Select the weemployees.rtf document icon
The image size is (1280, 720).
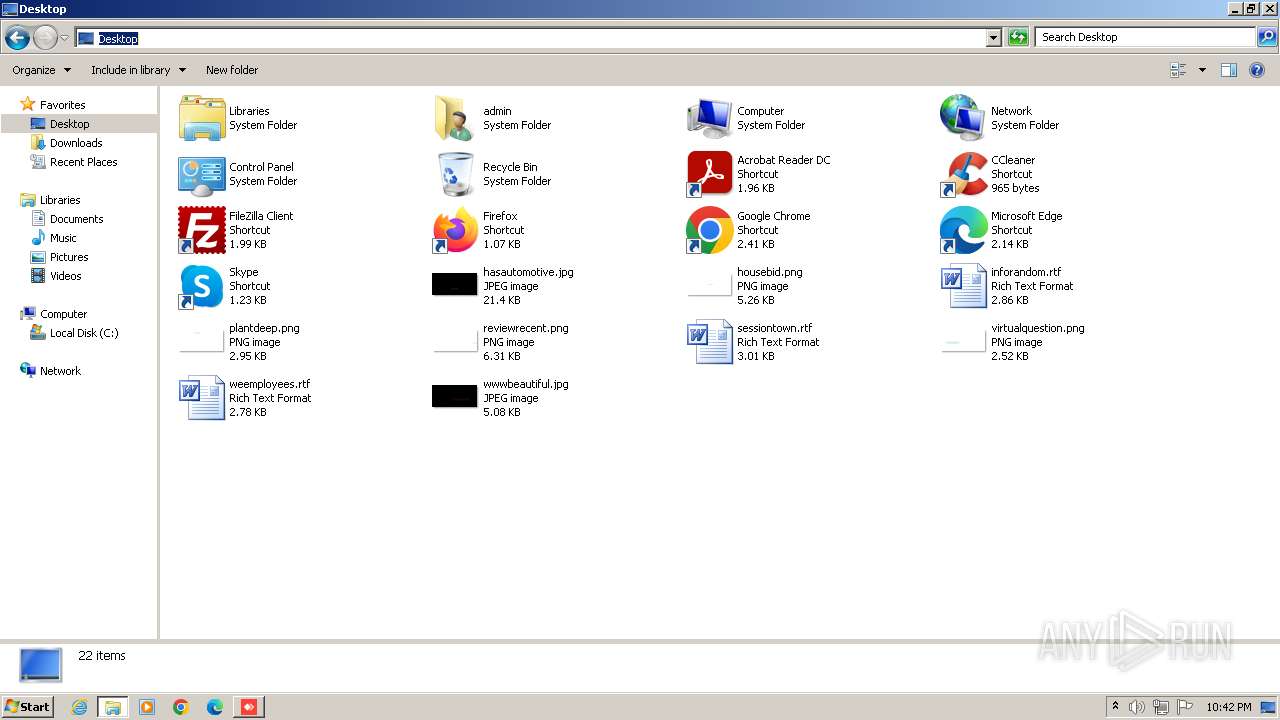202,398
